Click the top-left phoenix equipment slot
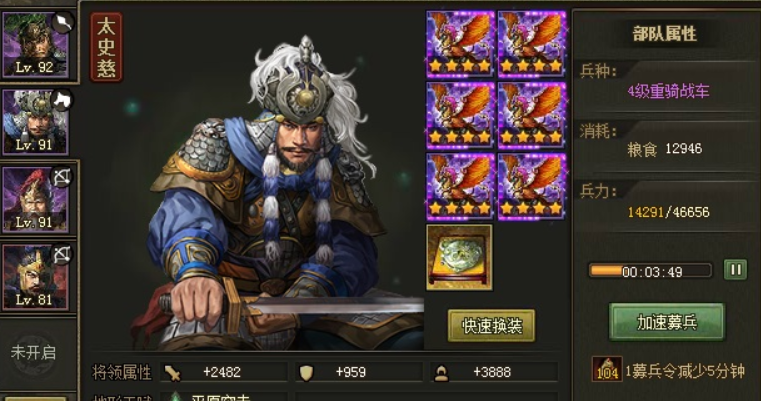The image size is (761, 401). (461, 44)
